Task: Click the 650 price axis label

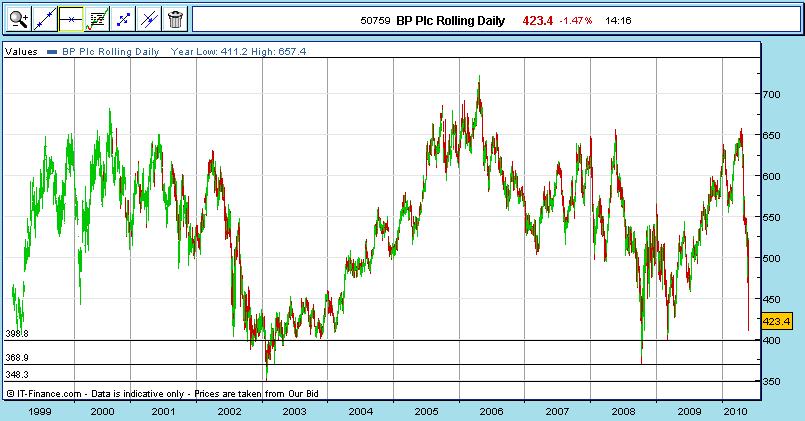Action: (x=771, y=136)
